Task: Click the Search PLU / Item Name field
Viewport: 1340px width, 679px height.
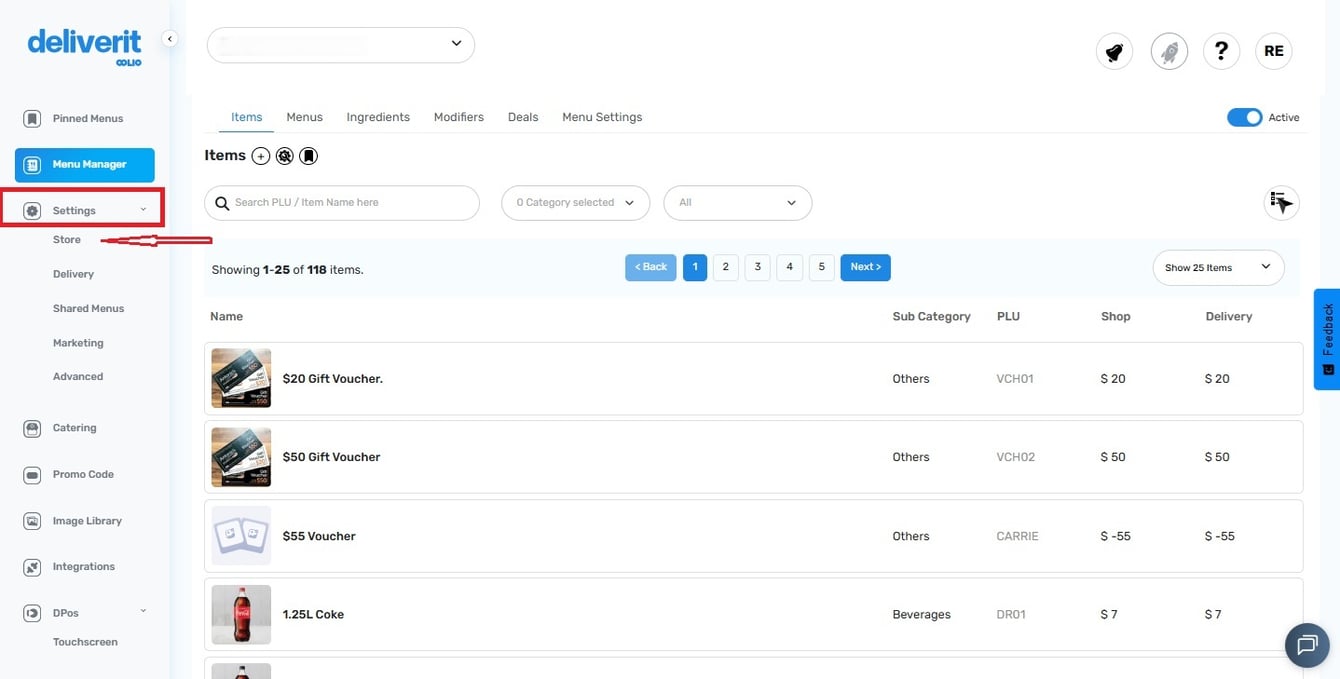Action: pyautogui.click(x=342, y=203)
